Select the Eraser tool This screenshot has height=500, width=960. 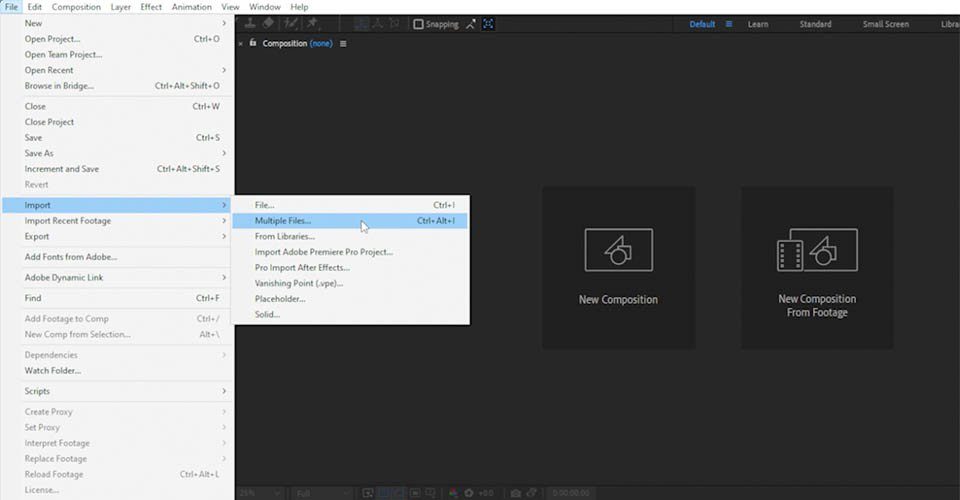coord(268,23)
